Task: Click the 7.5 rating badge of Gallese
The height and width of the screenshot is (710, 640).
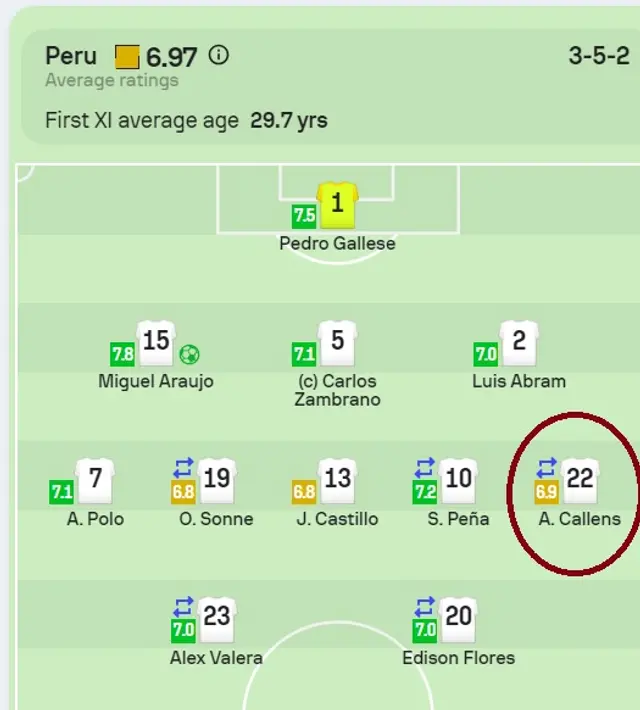Action: coord(304,216)
